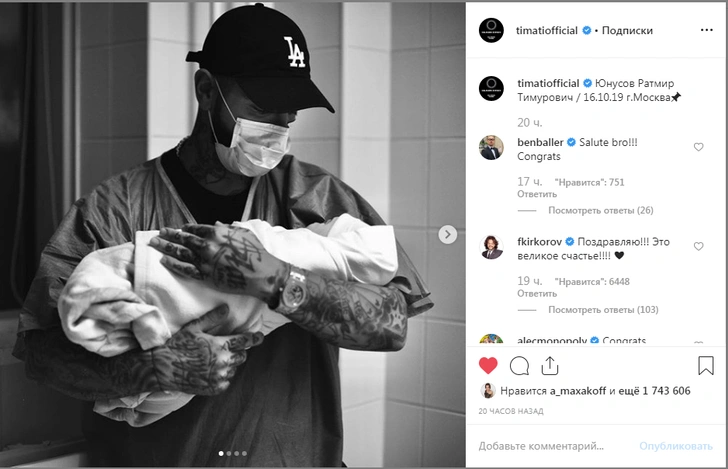Click Опубликовать to post comment
The image size is (728, 469).
[676, 446]
